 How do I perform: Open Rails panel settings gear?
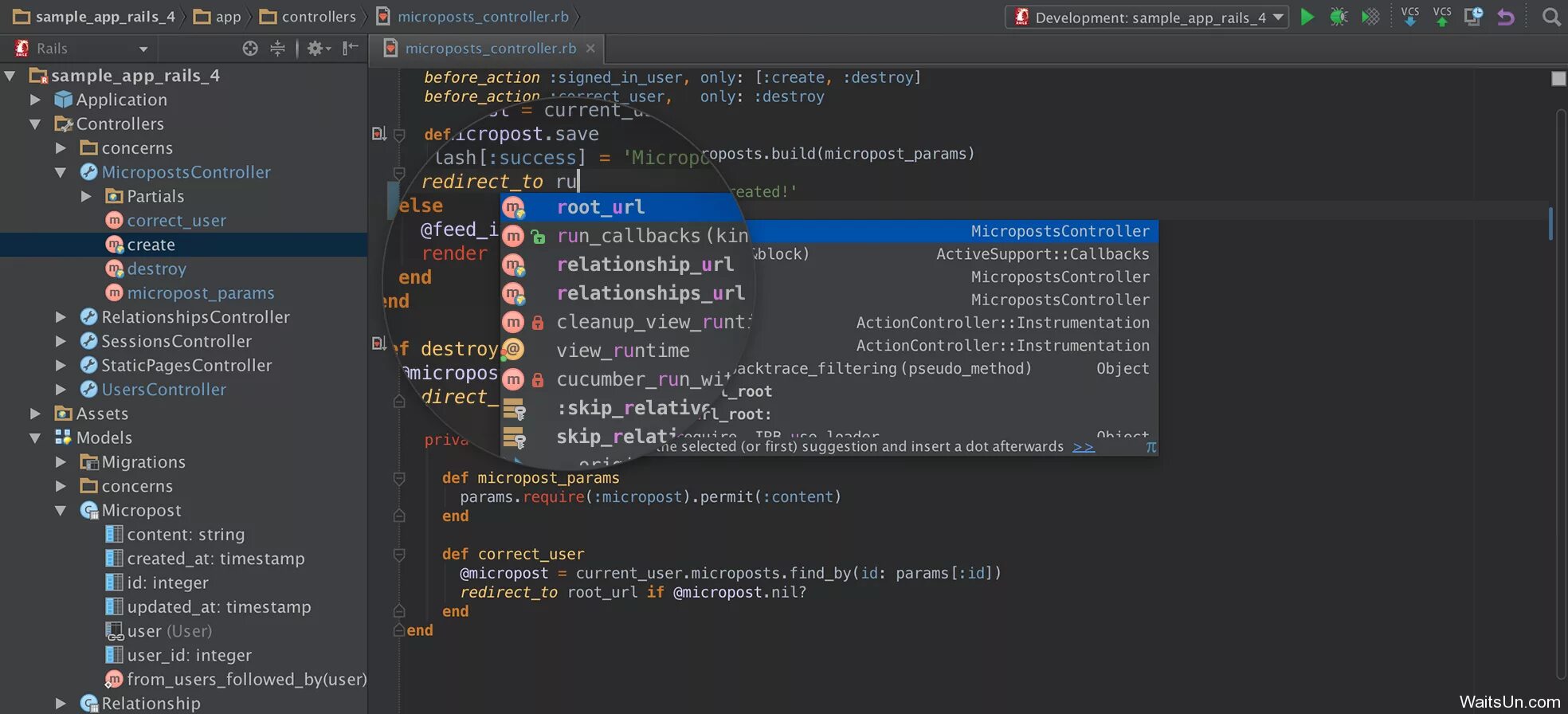(318, 49)
